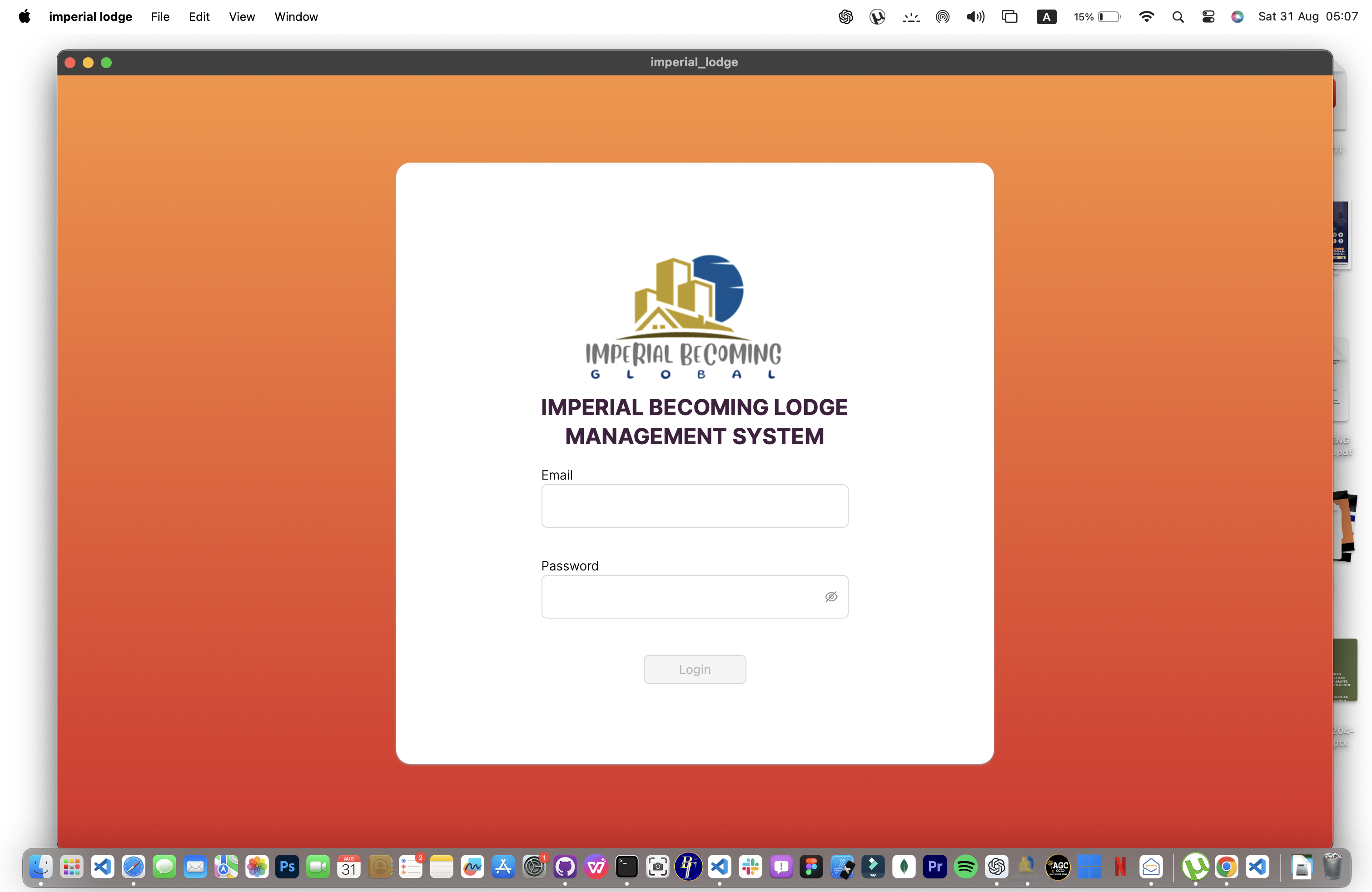Toggle password visibility eye icon
The width and height of the screenshot is (1372, 892).
coord(830,596)
